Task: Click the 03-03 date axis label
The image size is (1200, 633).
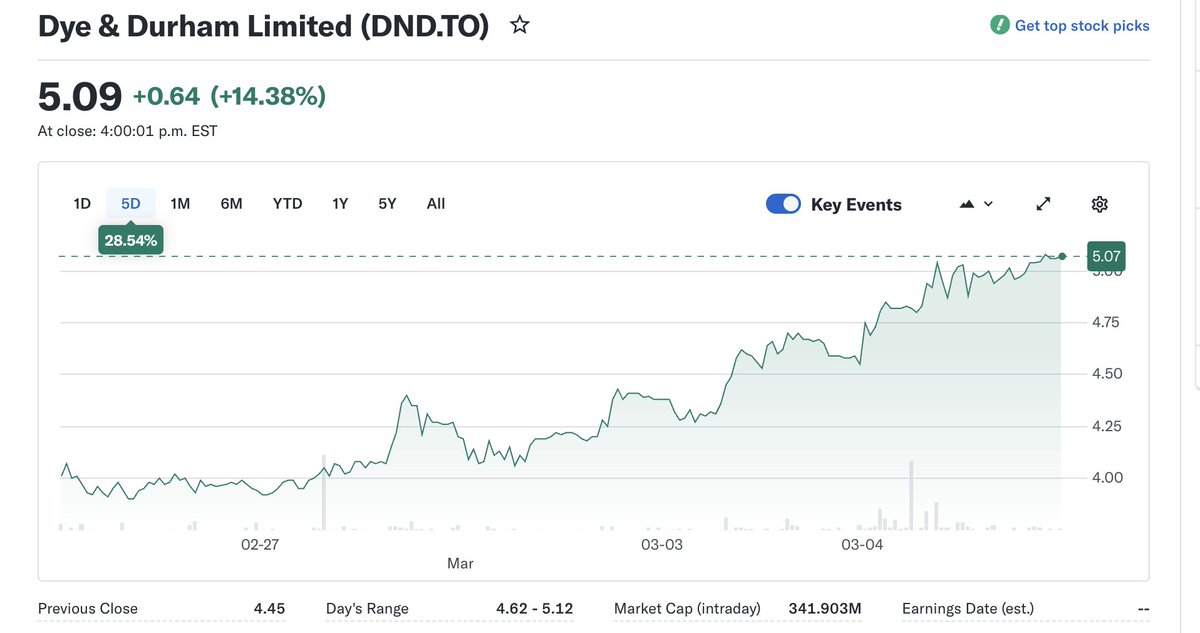Action: (x=662, y=545)
